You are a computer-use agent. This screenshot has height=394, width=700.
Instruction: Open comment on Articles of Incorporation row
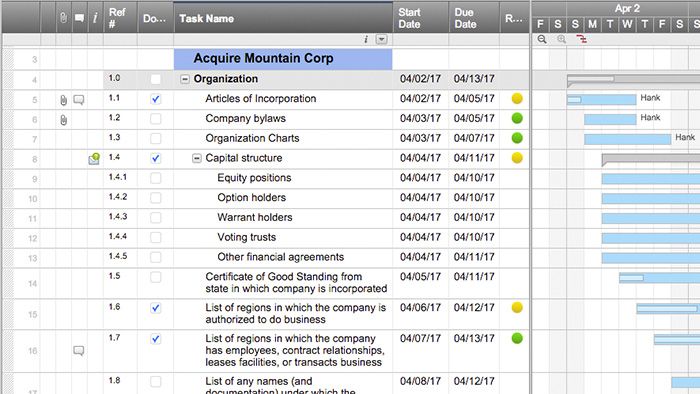[x=79, y=100]
